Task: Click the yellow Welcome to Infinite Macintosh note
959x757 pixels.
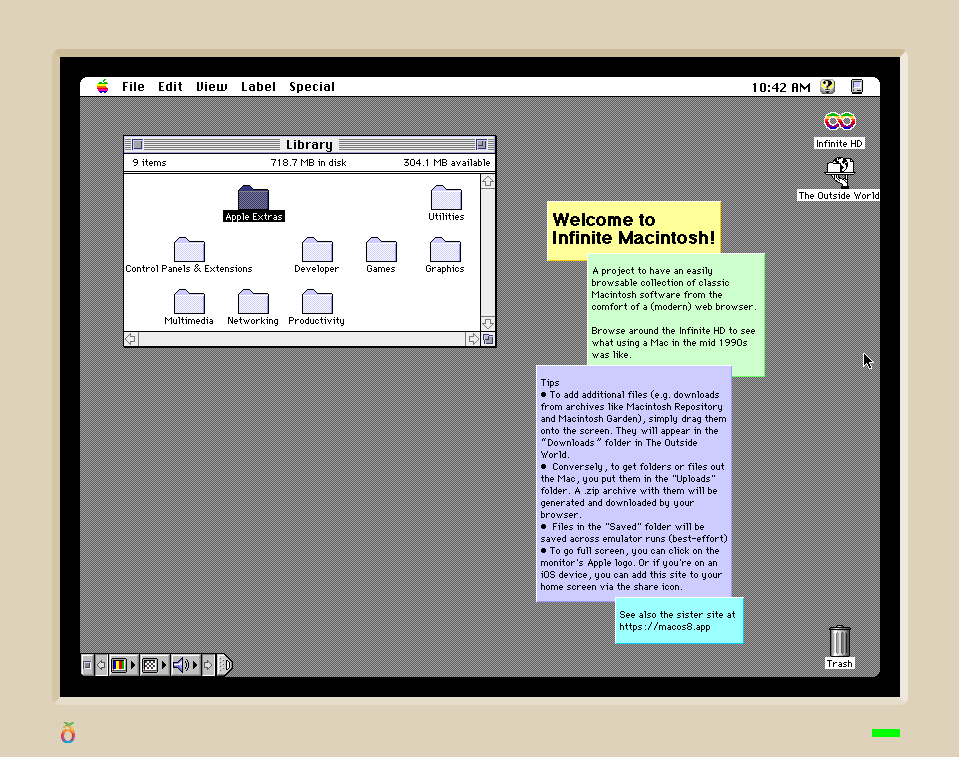Action: [x=634, y=228]
